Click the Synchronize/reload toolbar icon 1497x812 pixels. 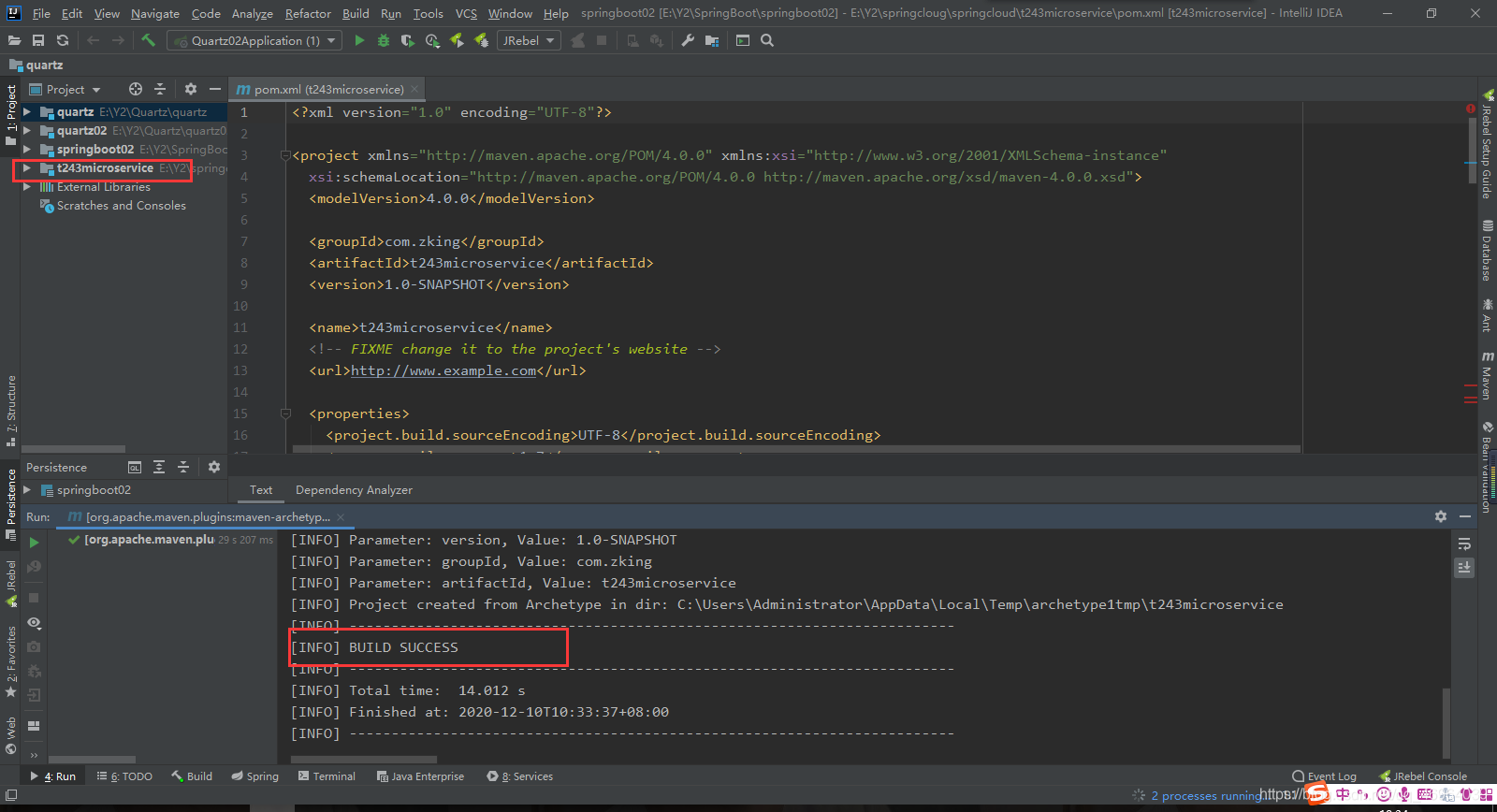point(63,40)
